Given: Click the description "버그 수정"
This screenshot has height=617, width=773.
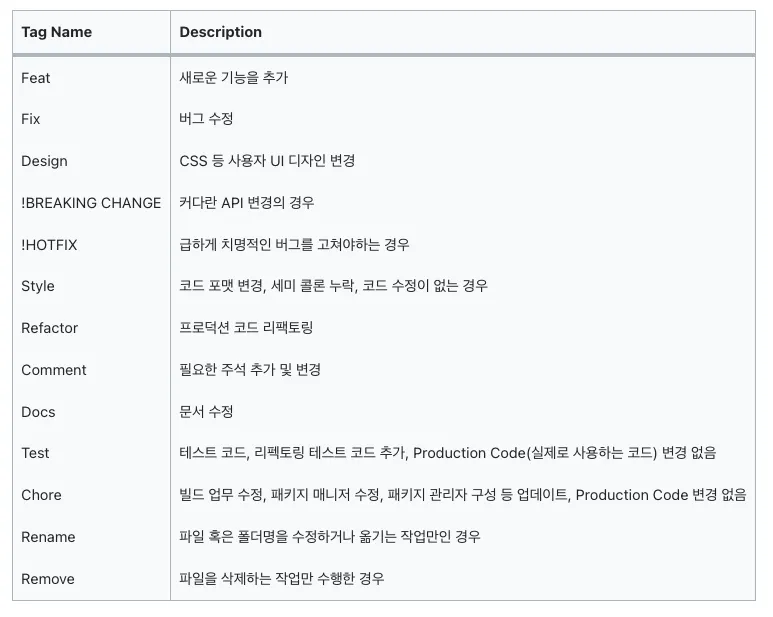Looking at the screenshot, I should coord(206,119).
